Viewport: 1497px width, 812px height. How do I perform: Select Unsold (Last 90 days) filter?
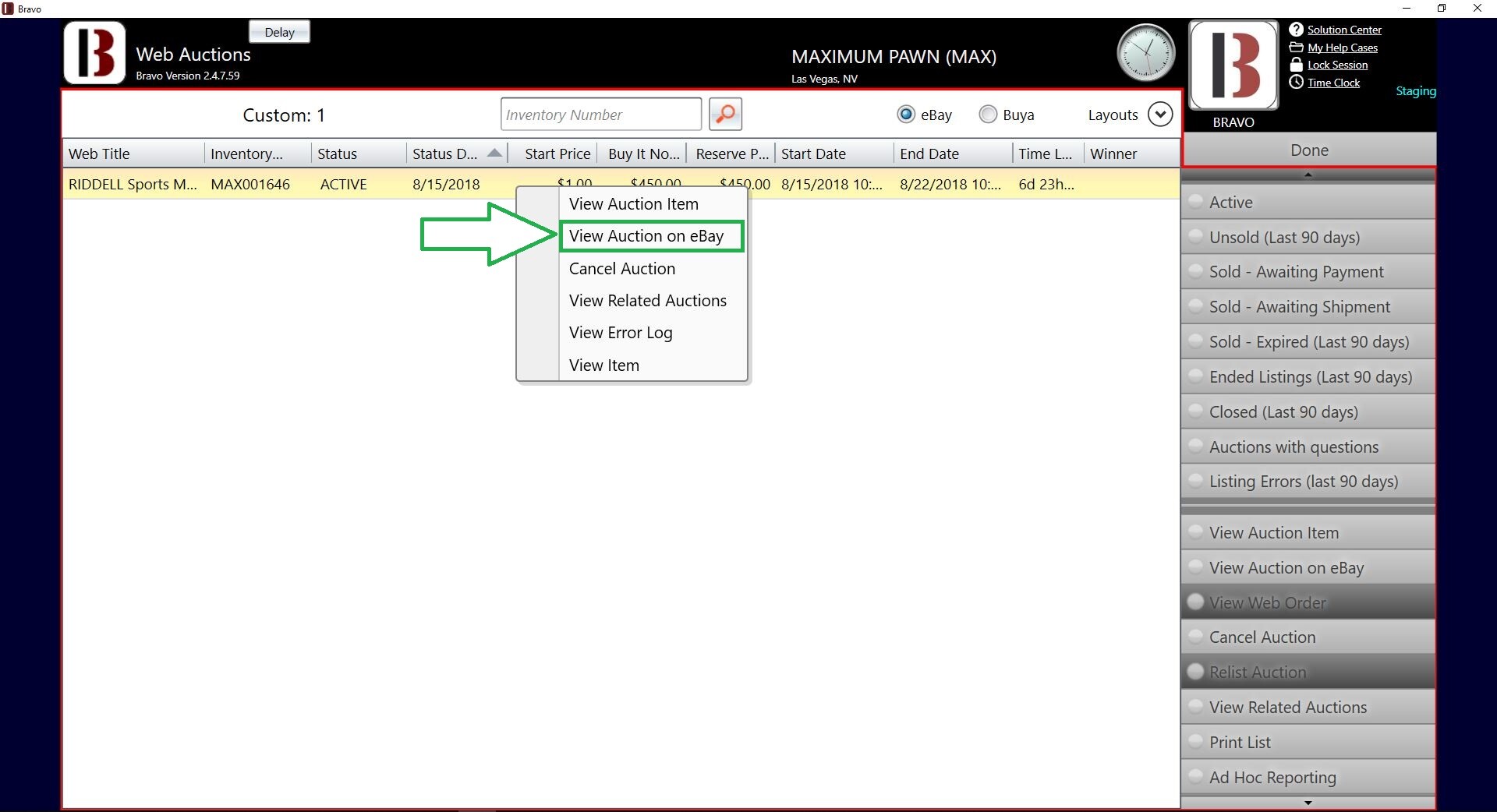tap(1308, 238)
